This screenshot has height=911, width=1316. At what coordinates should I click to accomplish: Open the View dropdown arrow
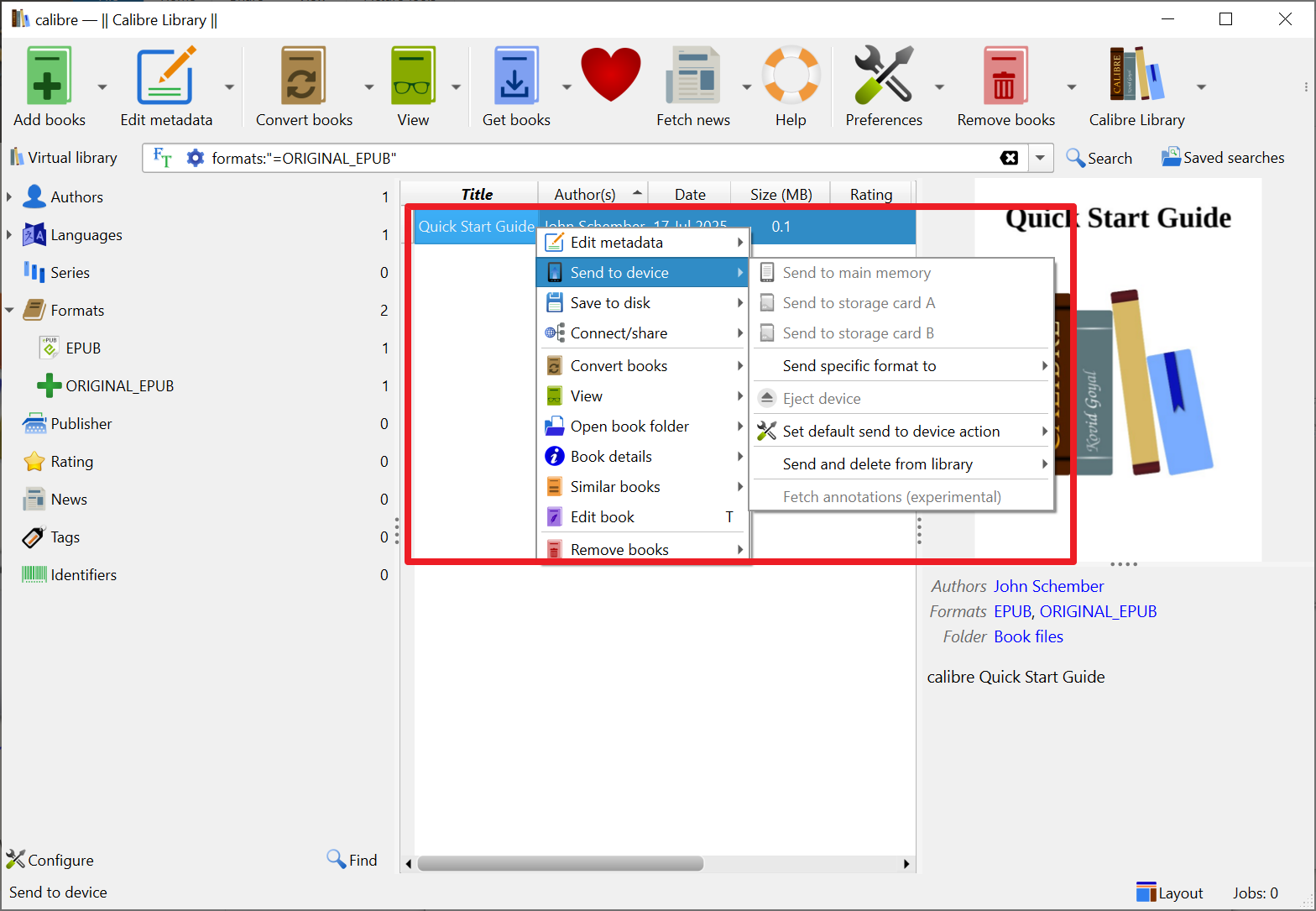click(456, 86)
